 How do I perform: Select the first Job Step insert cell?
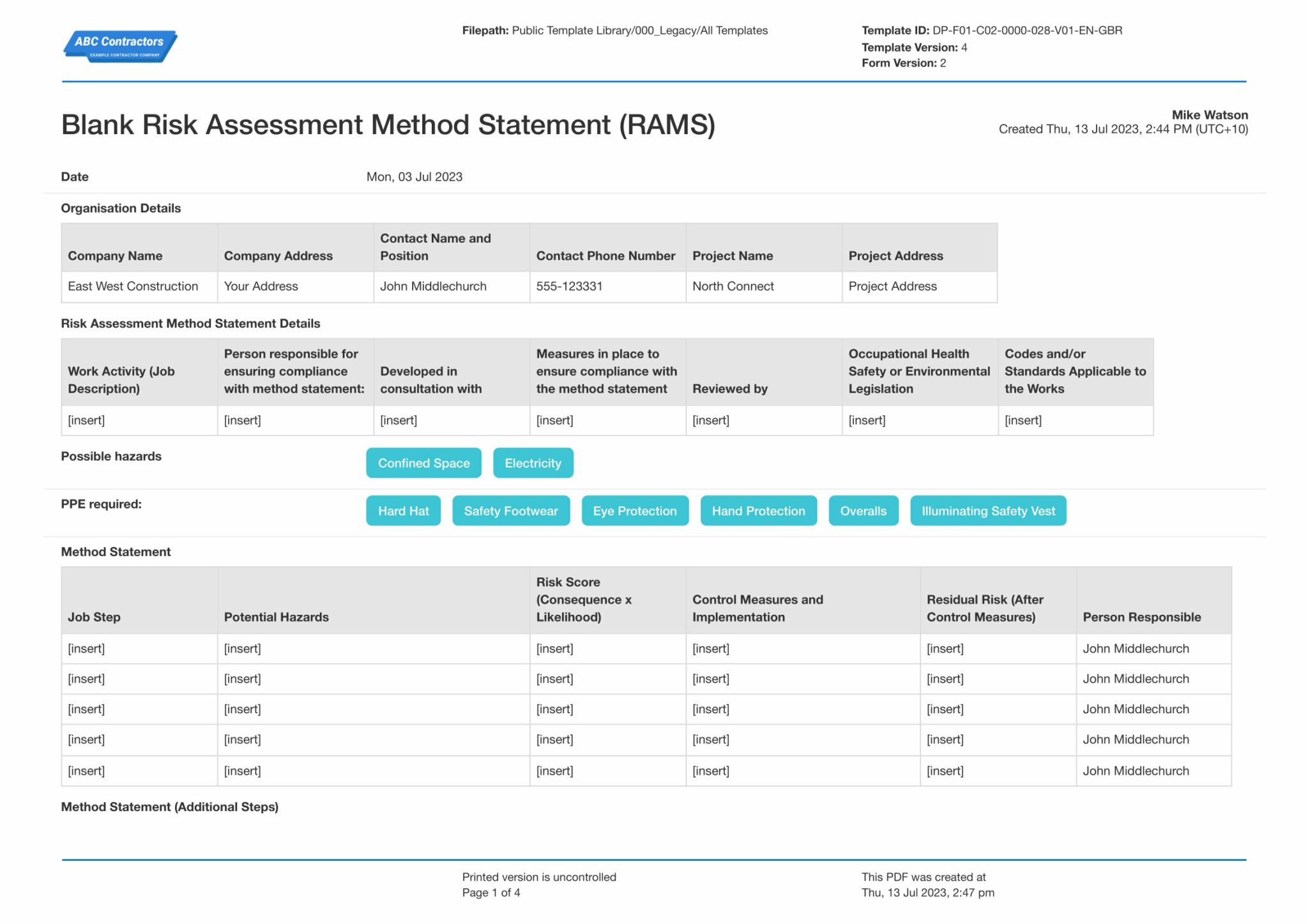87,648
